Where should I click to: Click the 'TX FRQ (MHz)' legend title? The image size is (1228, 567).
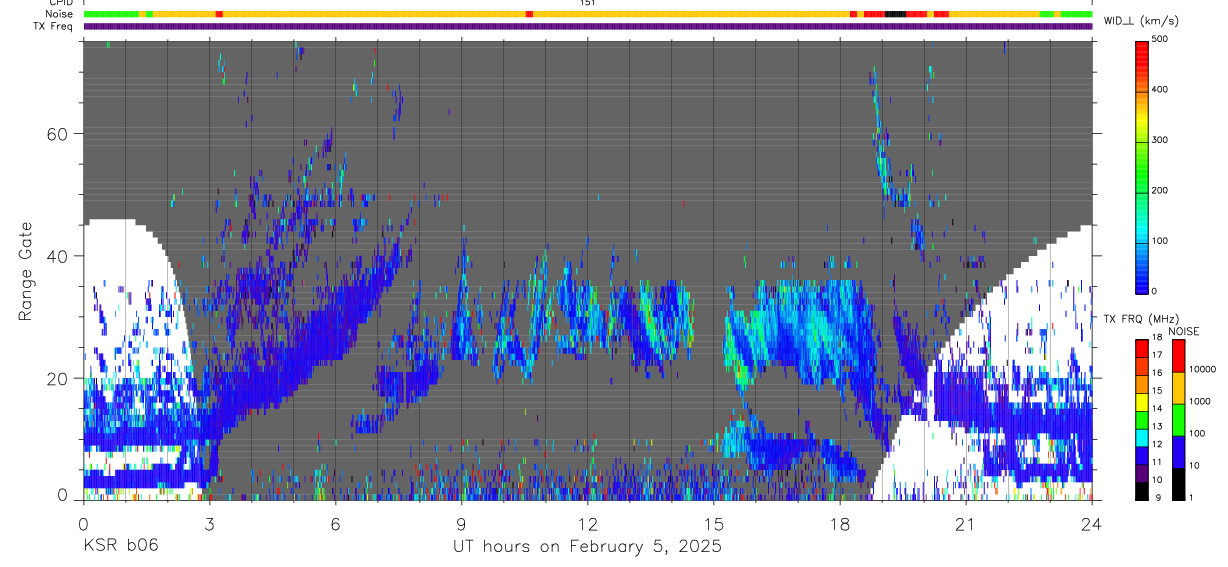pos(1141,319)
